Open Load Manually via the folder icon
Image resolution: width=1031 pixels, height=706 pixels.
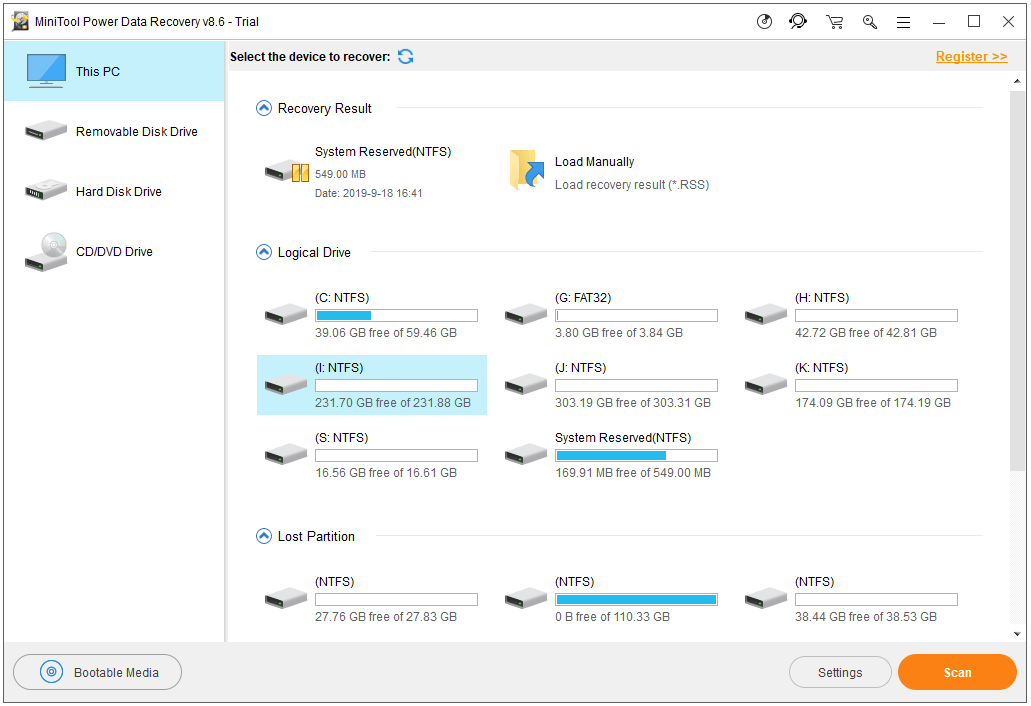pyautogui.click(x=526, y=170)
